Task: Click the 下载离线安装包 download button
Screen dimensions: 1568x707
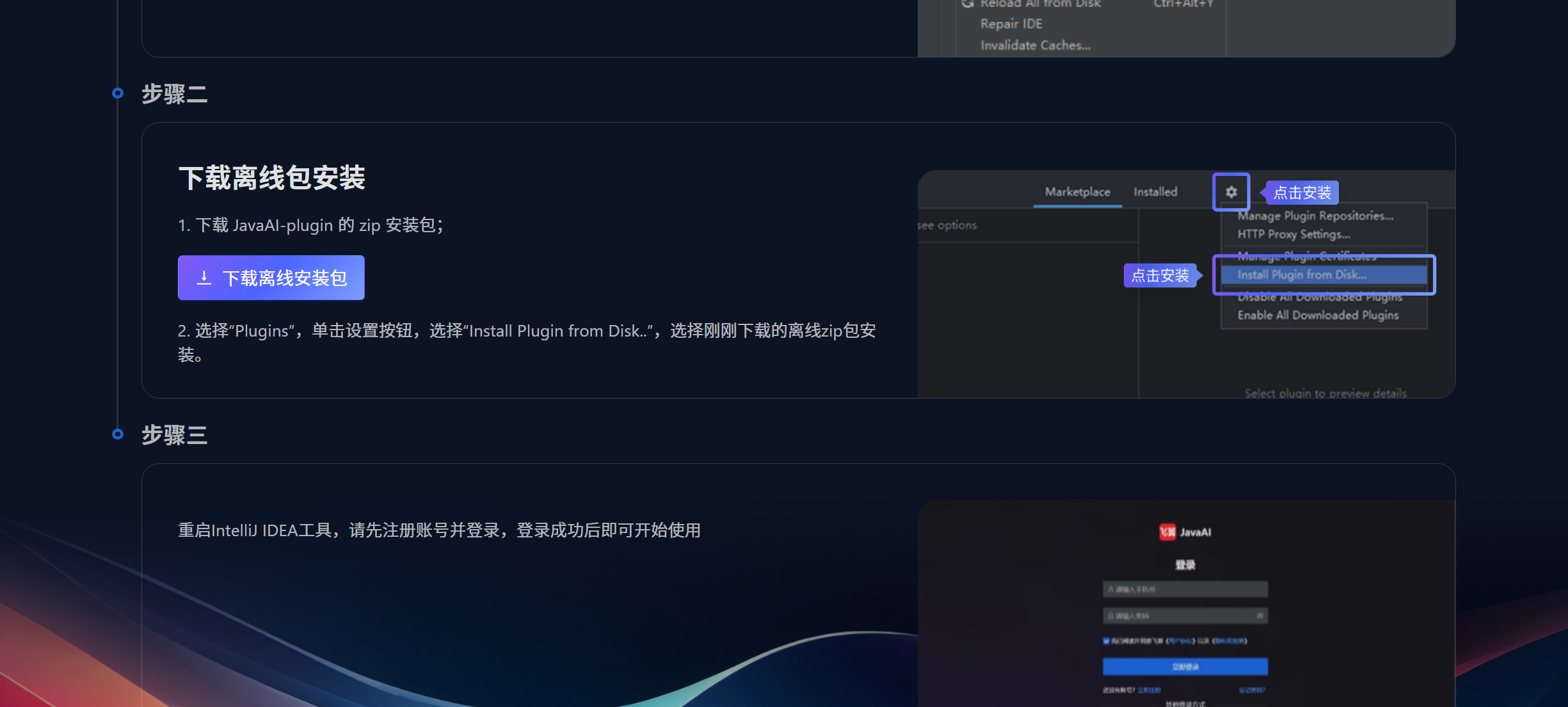Action: [270, 277]
